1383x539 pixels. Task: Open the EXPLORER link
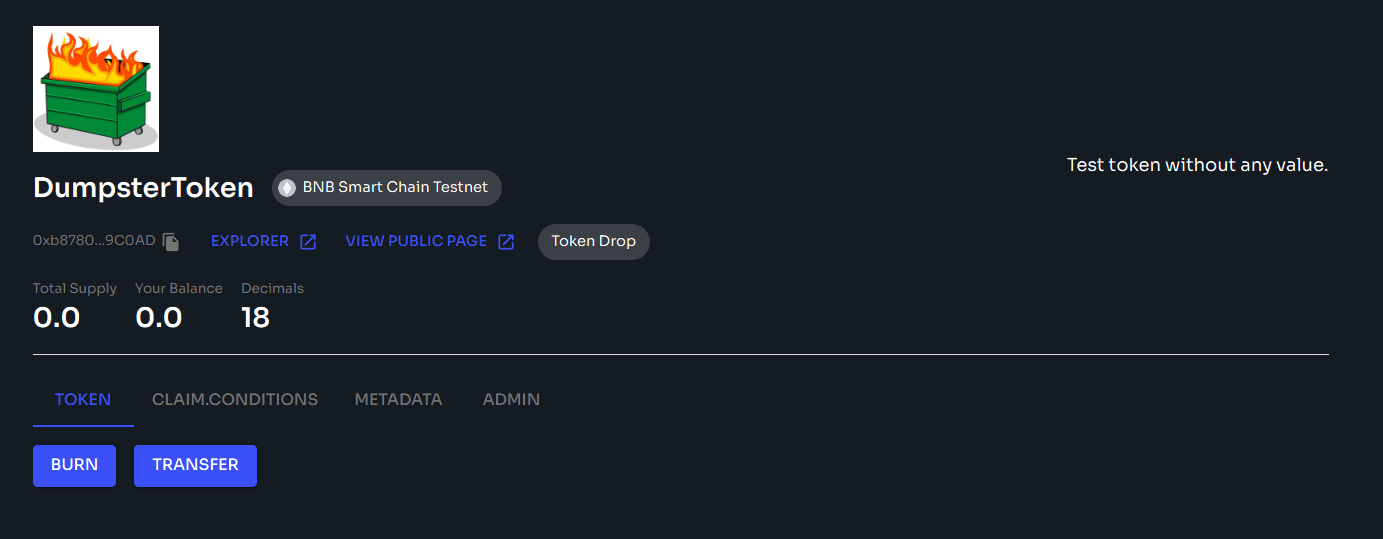(x=250, y=241)
